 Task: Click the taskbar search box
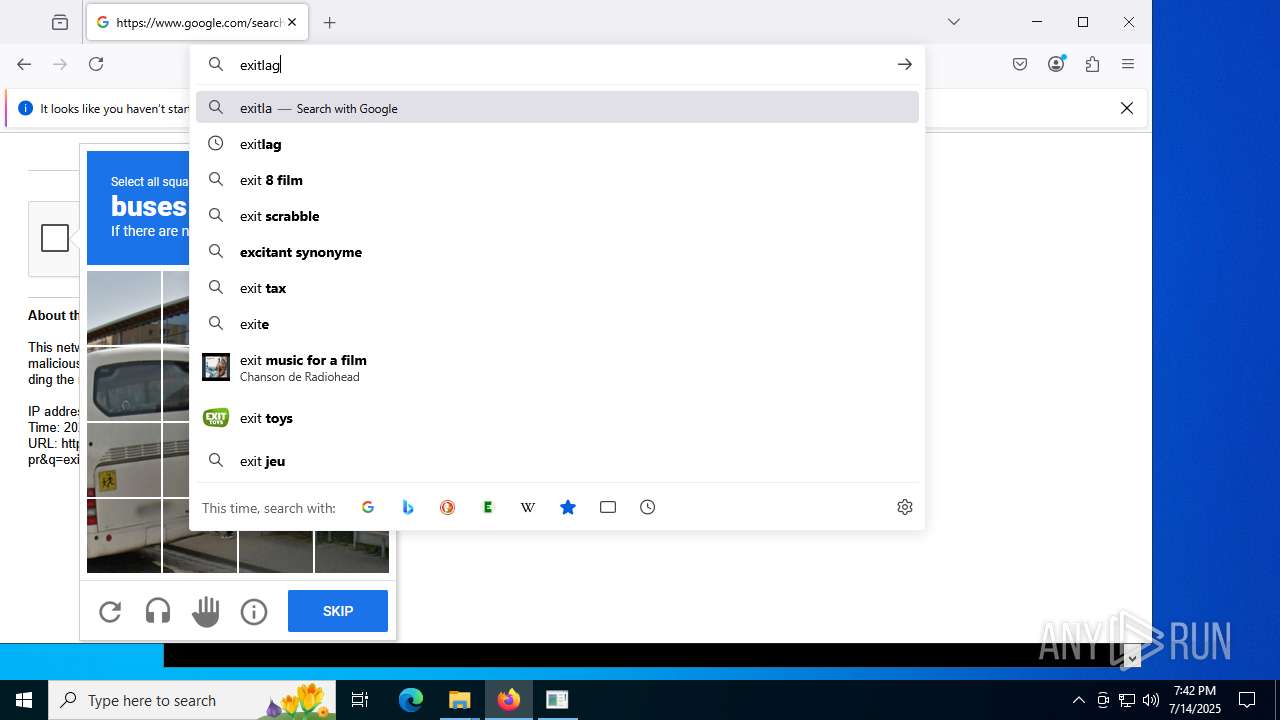pos(192,700)
